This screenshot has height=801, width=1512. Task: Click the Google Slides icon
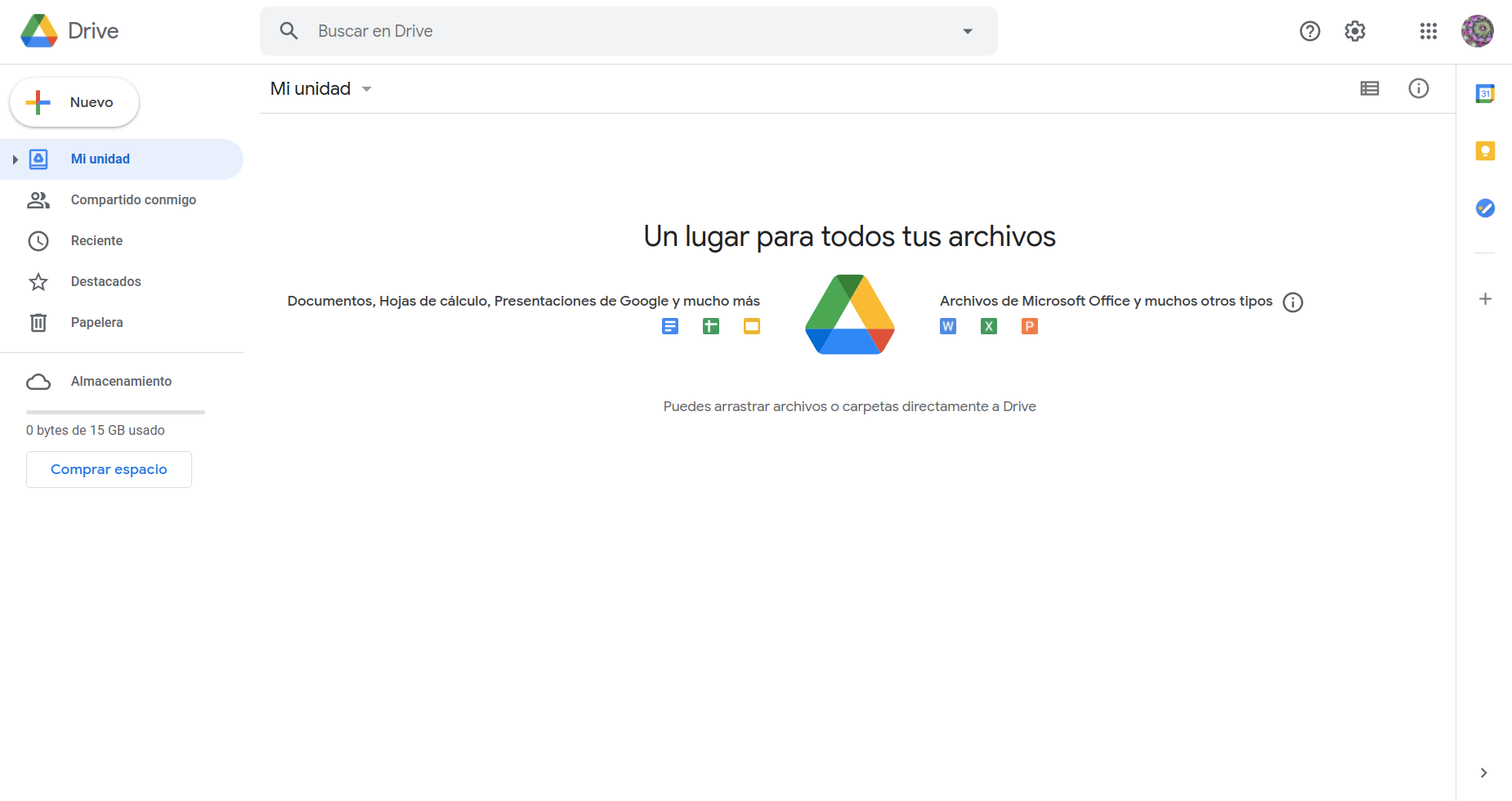pos(752,327)
